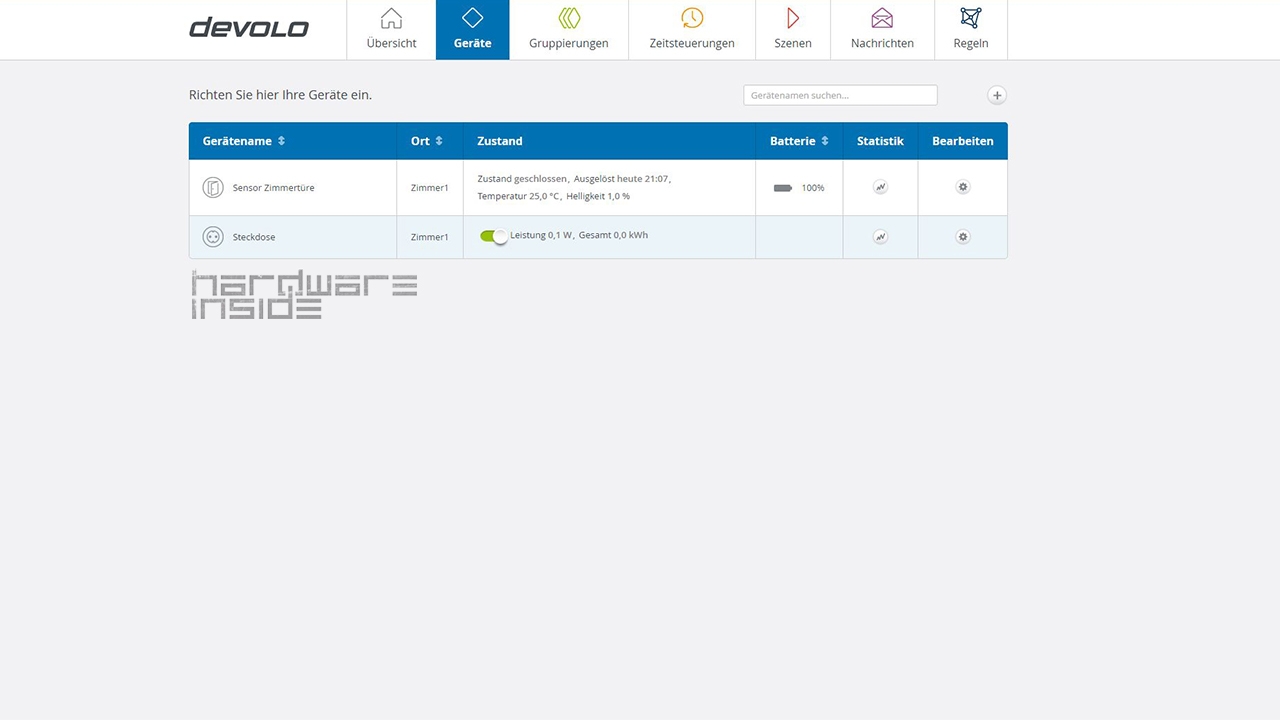1280x720 pixels.
Task: Sort devices by Batterie arrows
Action: [x=825, y=141]
